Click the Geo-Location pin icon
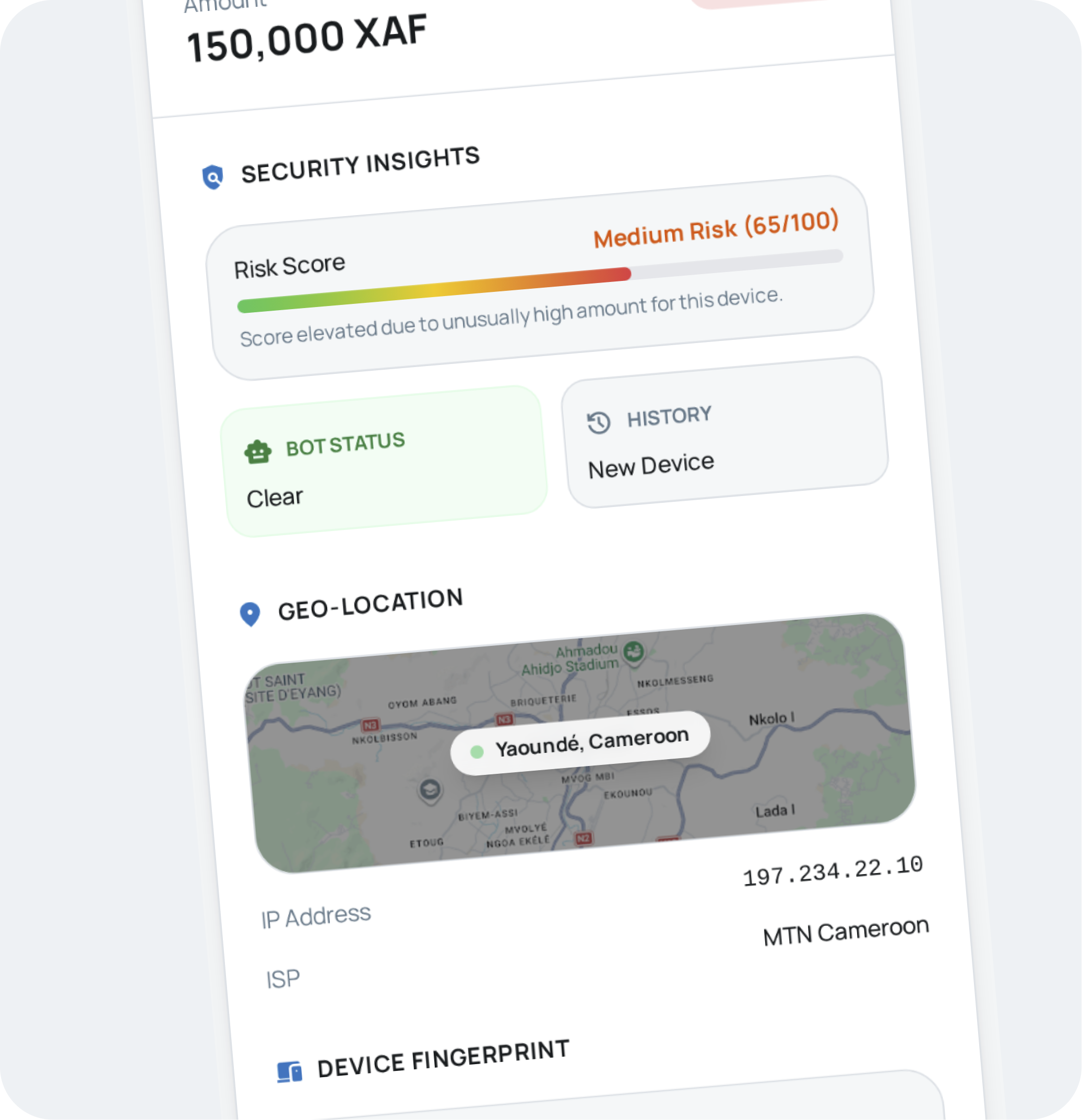1082x1120 pixels. (x=249, y=614)
